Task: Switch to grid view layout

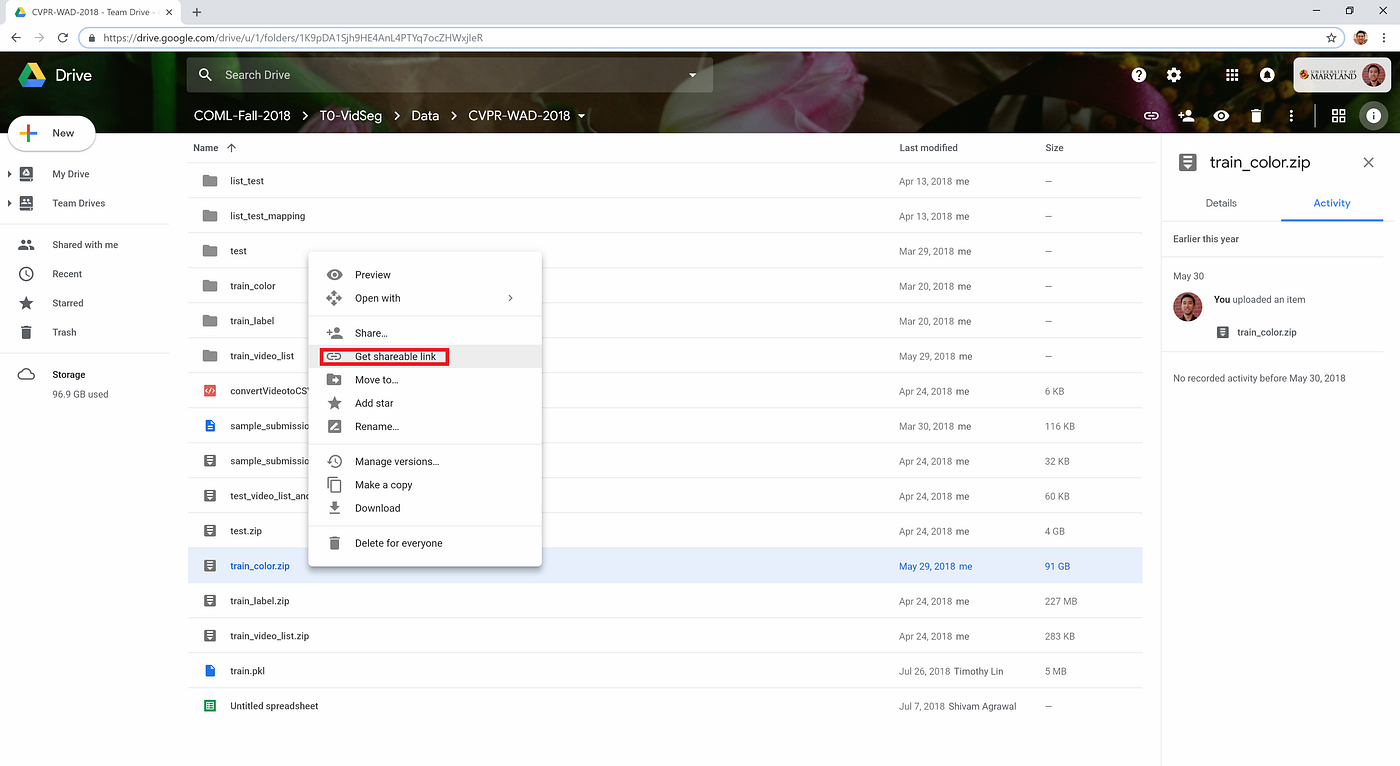Action: (x=1338, y=115)
